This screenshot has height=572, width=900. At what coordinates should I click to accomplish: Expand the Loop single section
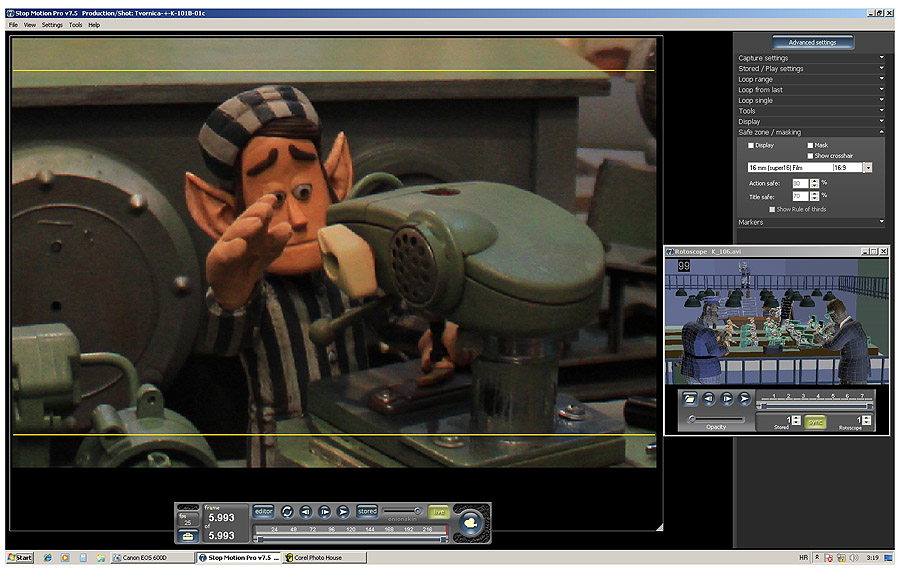810,100
